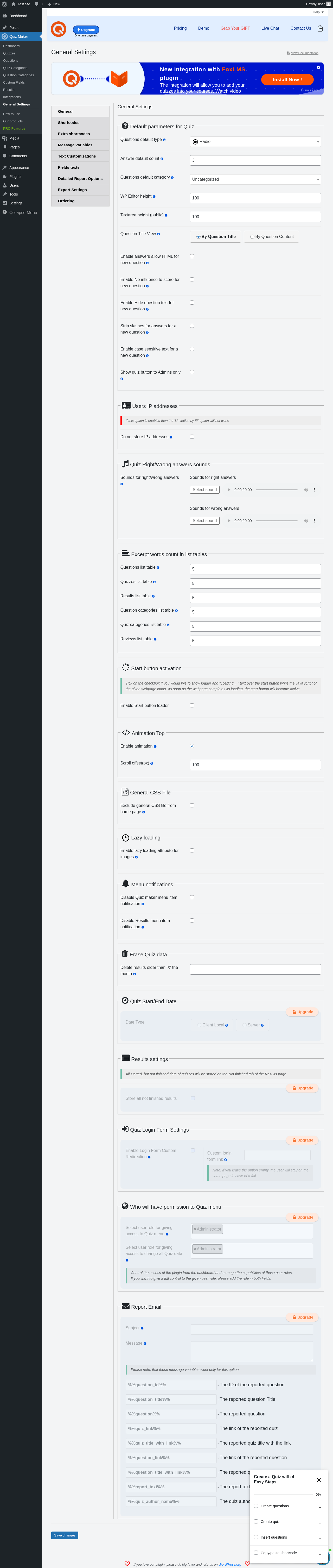Expand the Insert questions step
The image size is (333, 1568).
click(320, 1539)
